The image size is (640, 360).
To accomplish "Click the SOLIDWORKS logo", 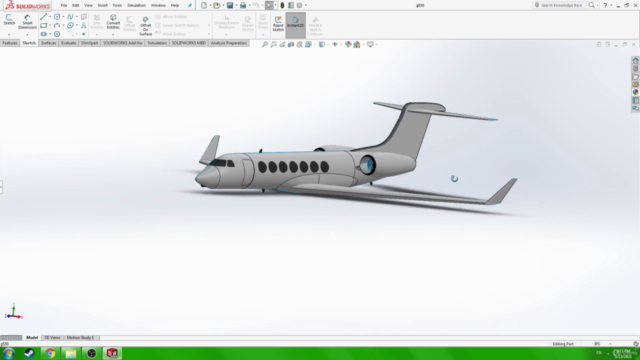I will [27, 5].
